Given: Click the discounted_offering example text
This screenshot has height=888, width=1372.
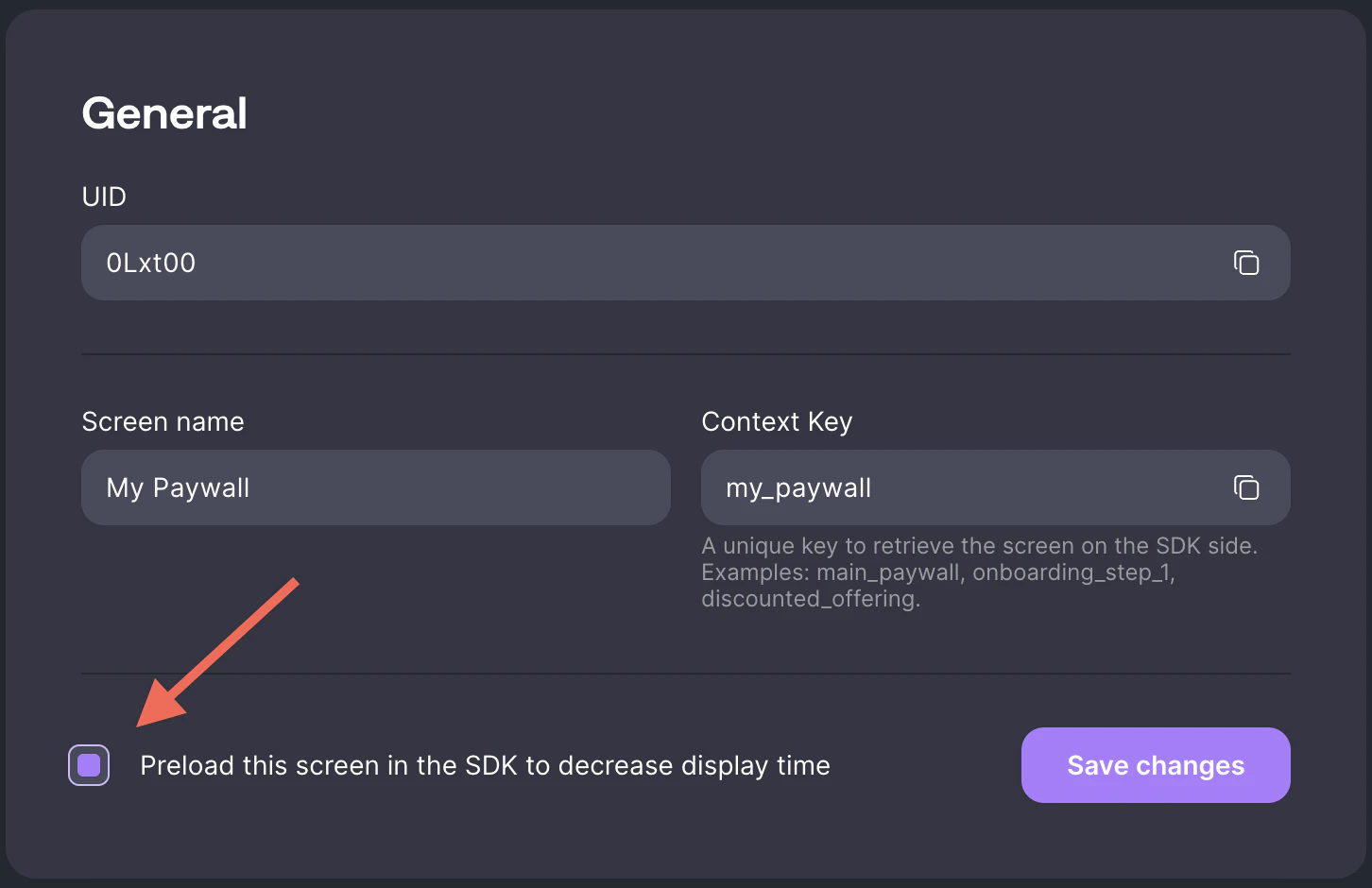Looking at the screenshot, I should (810, 599).
